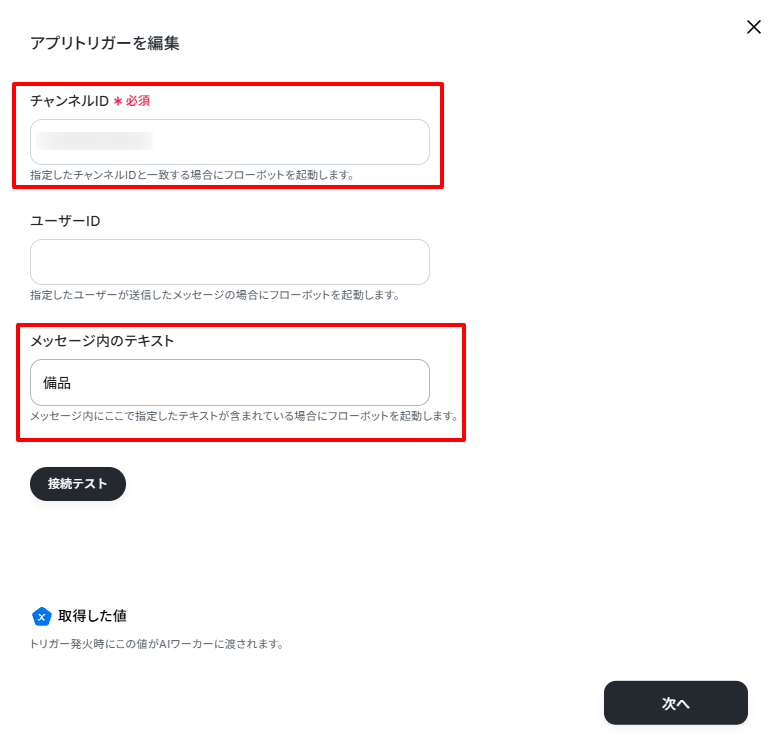
Task: Click the red 必須 required marker
Action: [138, 101]
